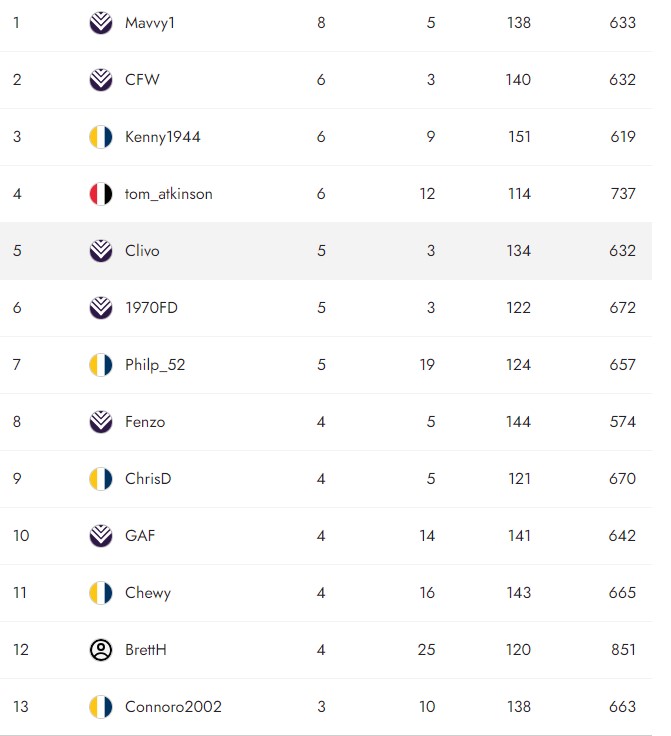
Task: Click Kenny1944's total of 151
Action: click(x=519, y=136)
